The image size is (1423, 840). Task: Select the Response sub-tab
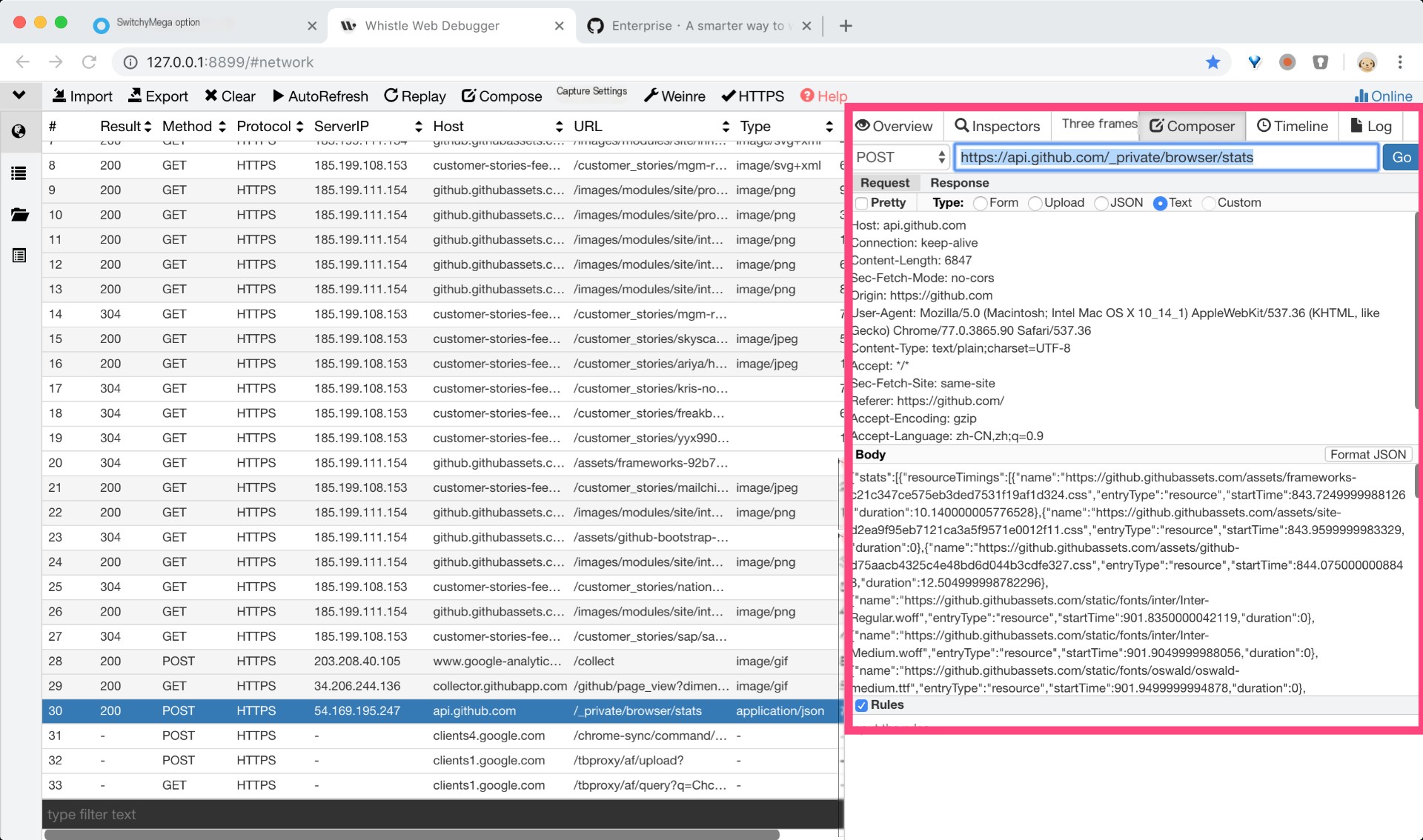[959, 183]
